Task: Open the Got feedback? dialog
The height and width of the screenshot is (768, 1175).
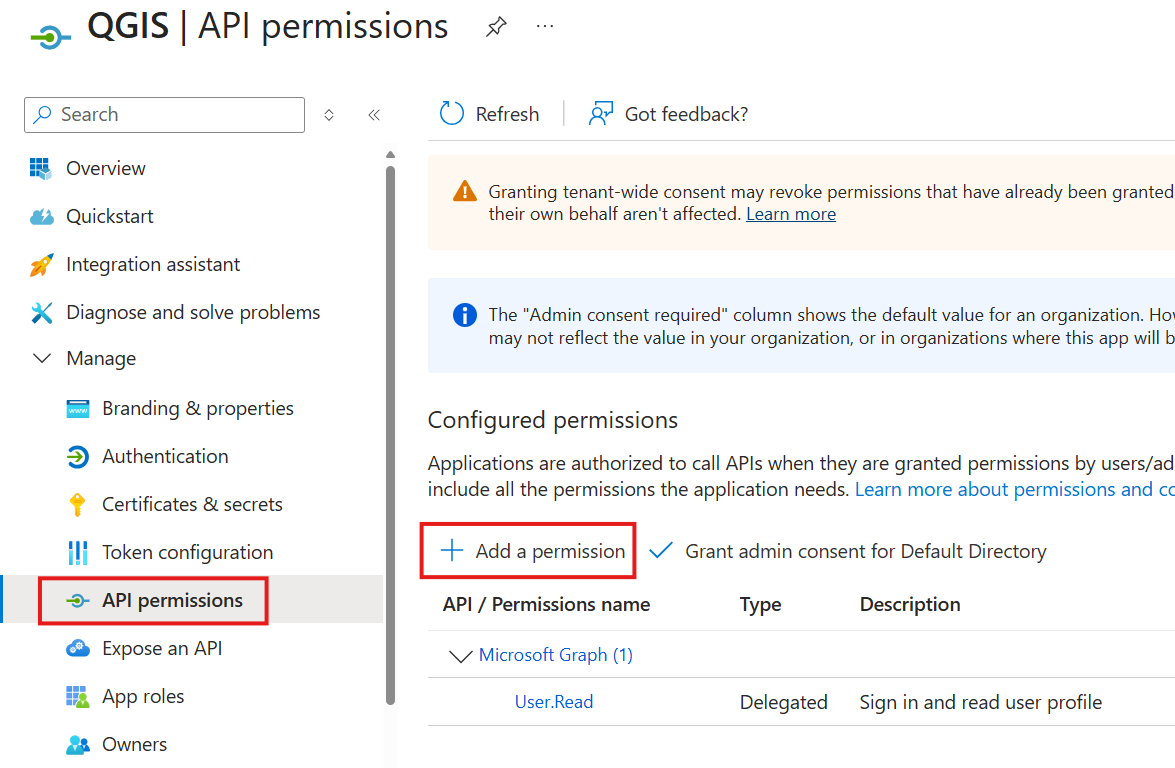Action: (x=668, y=113)
